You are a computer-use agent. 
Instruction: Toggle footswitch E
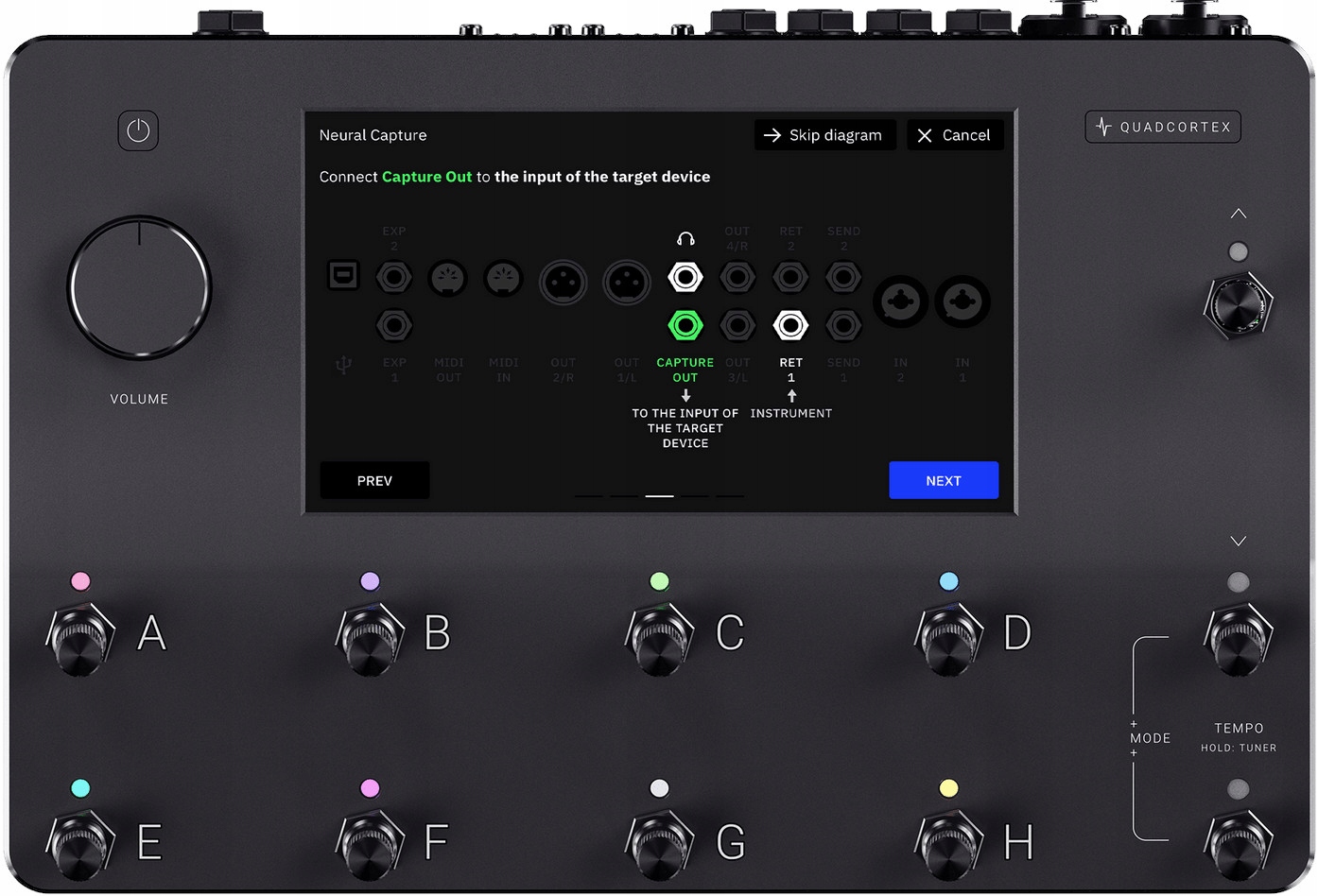[x=81, y=846]
